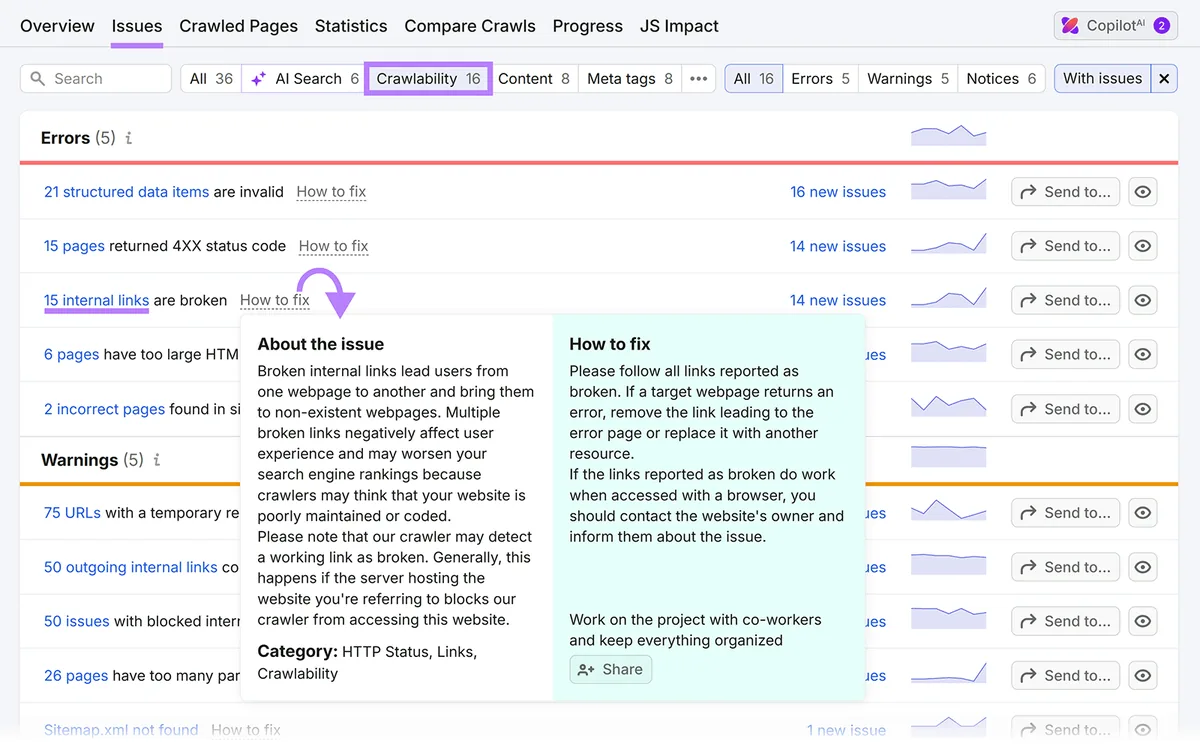
Task: Open the Overview tab
Action: [57, 26]
